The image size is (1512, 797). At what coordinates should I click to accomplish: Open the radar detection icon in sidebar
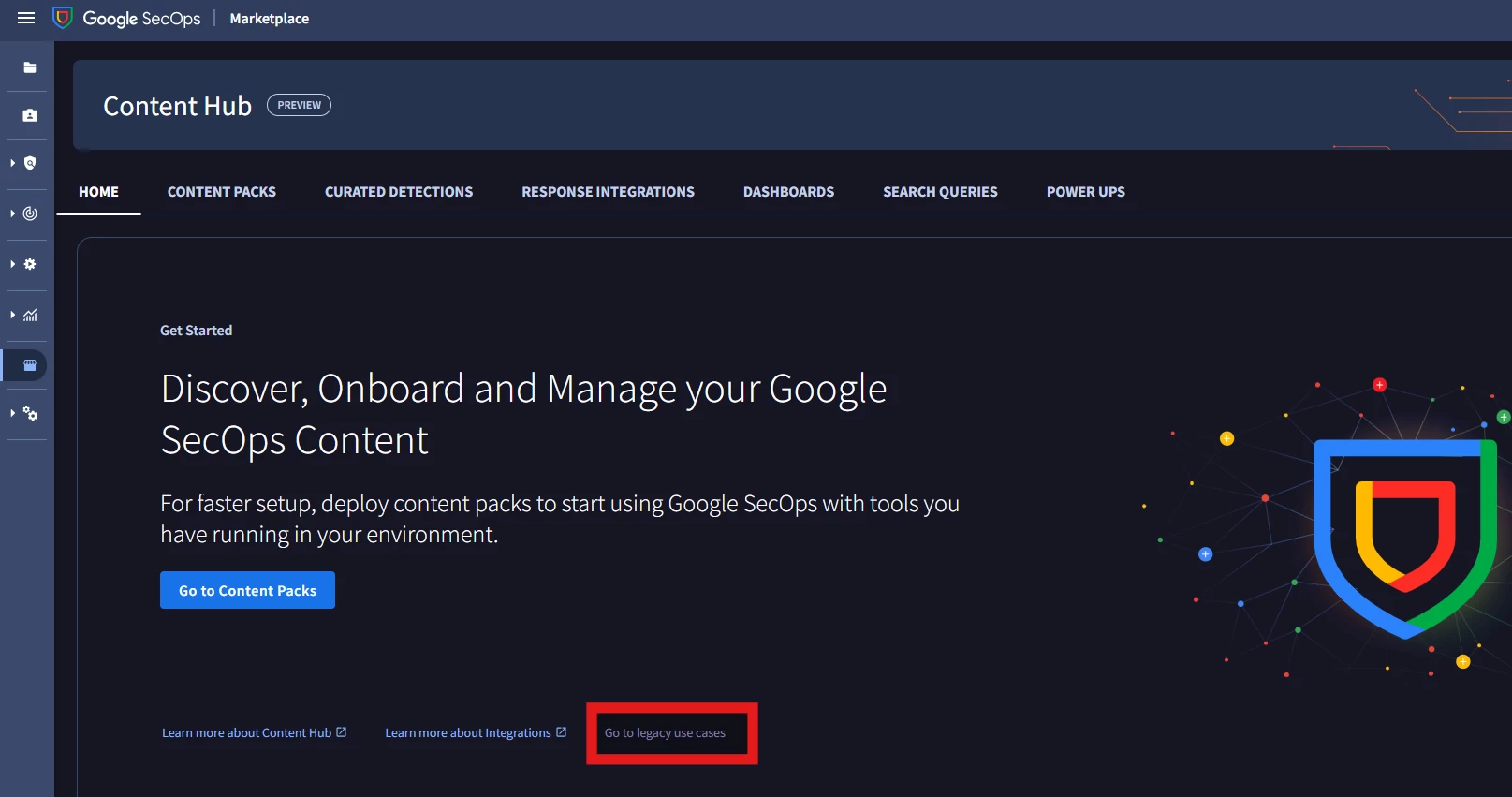coord(30,214)
